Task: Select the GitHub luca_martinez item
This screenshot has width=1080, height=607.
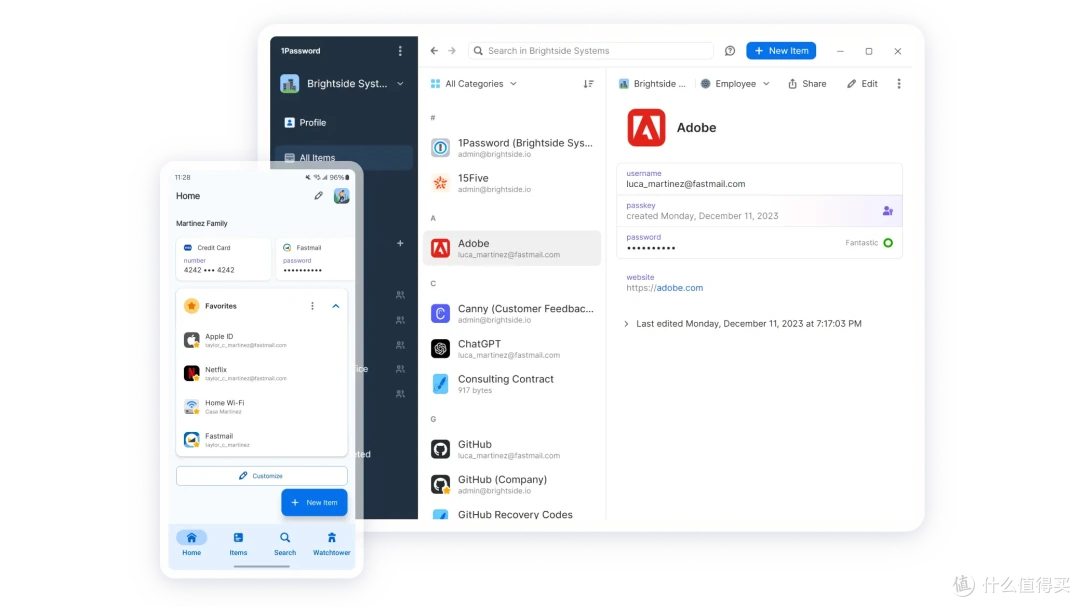Action: coord(512,449)
